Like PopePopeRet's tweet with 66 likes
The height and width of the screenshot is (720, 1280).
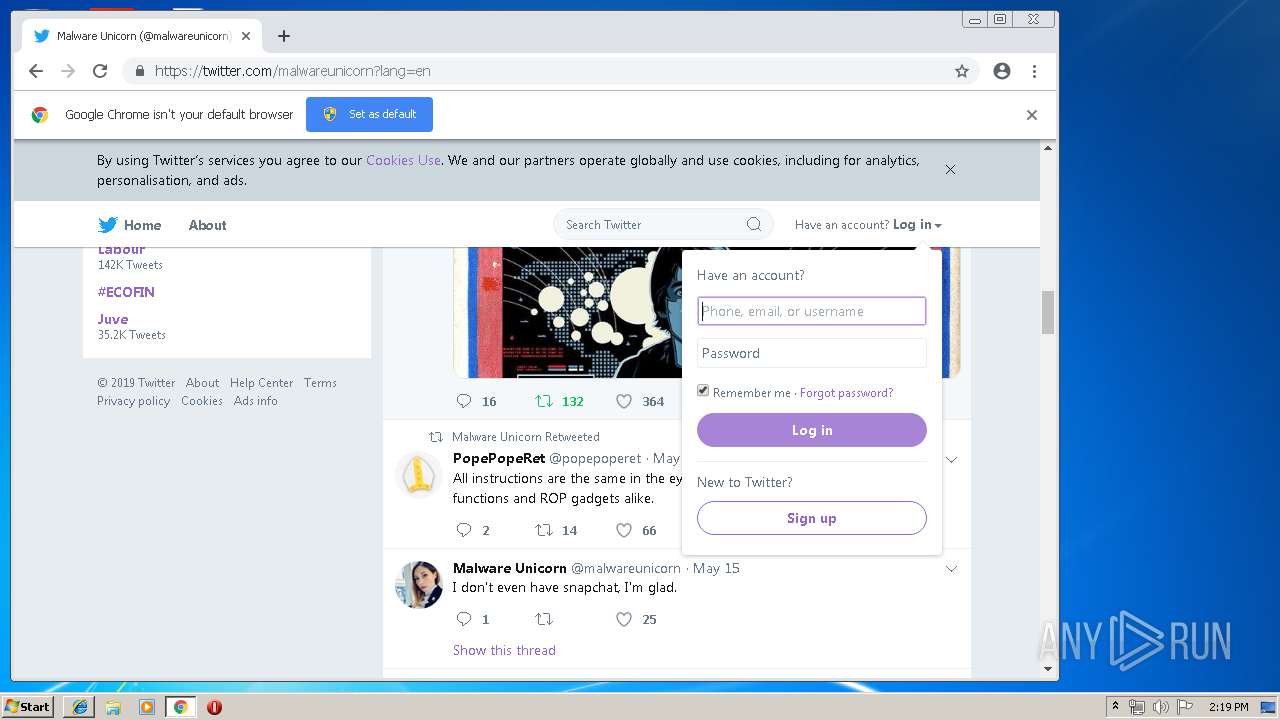click(x=624, y=530)
